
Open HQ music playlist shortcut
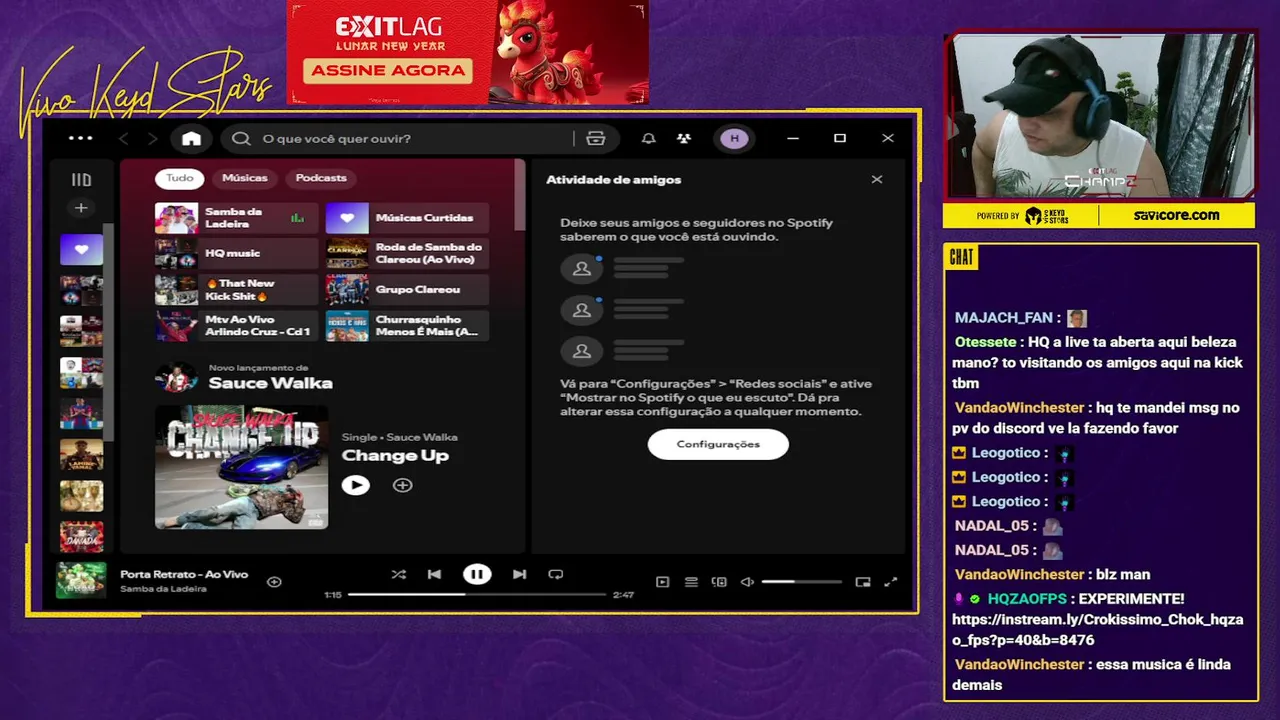coord(236,254)
